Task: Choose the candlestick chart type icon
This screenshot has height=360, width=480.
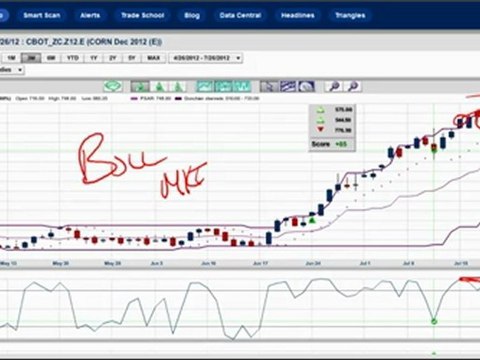Action: (x=242, y=87)
